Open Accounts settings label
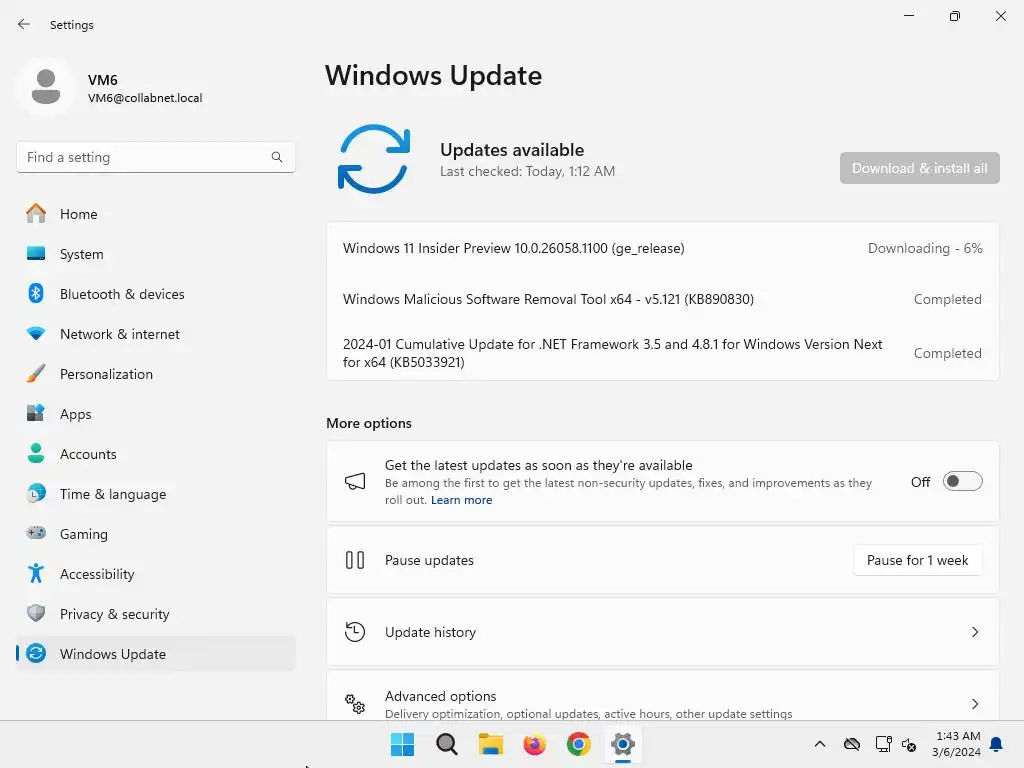The image size is (1024, 768). [x=88, y=454]
